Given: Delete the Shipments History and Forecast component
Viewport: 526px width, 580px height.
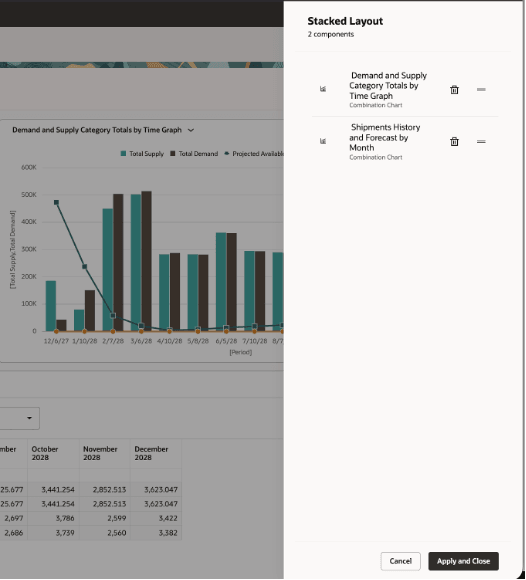Looking at the screenshot, I should pos(454,141).
